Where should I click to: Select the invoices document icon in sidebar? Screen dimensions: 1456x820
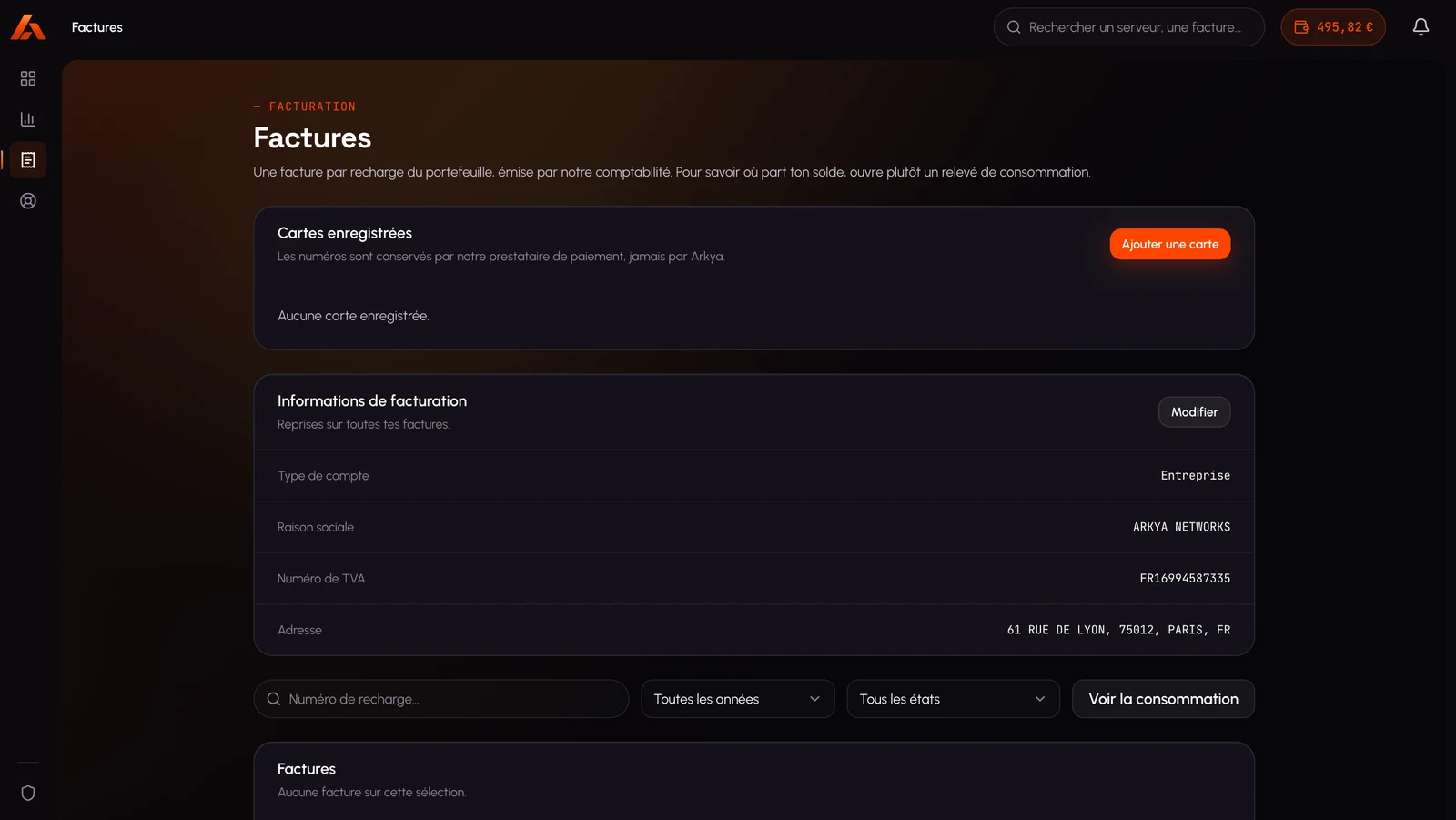(28, 160)
